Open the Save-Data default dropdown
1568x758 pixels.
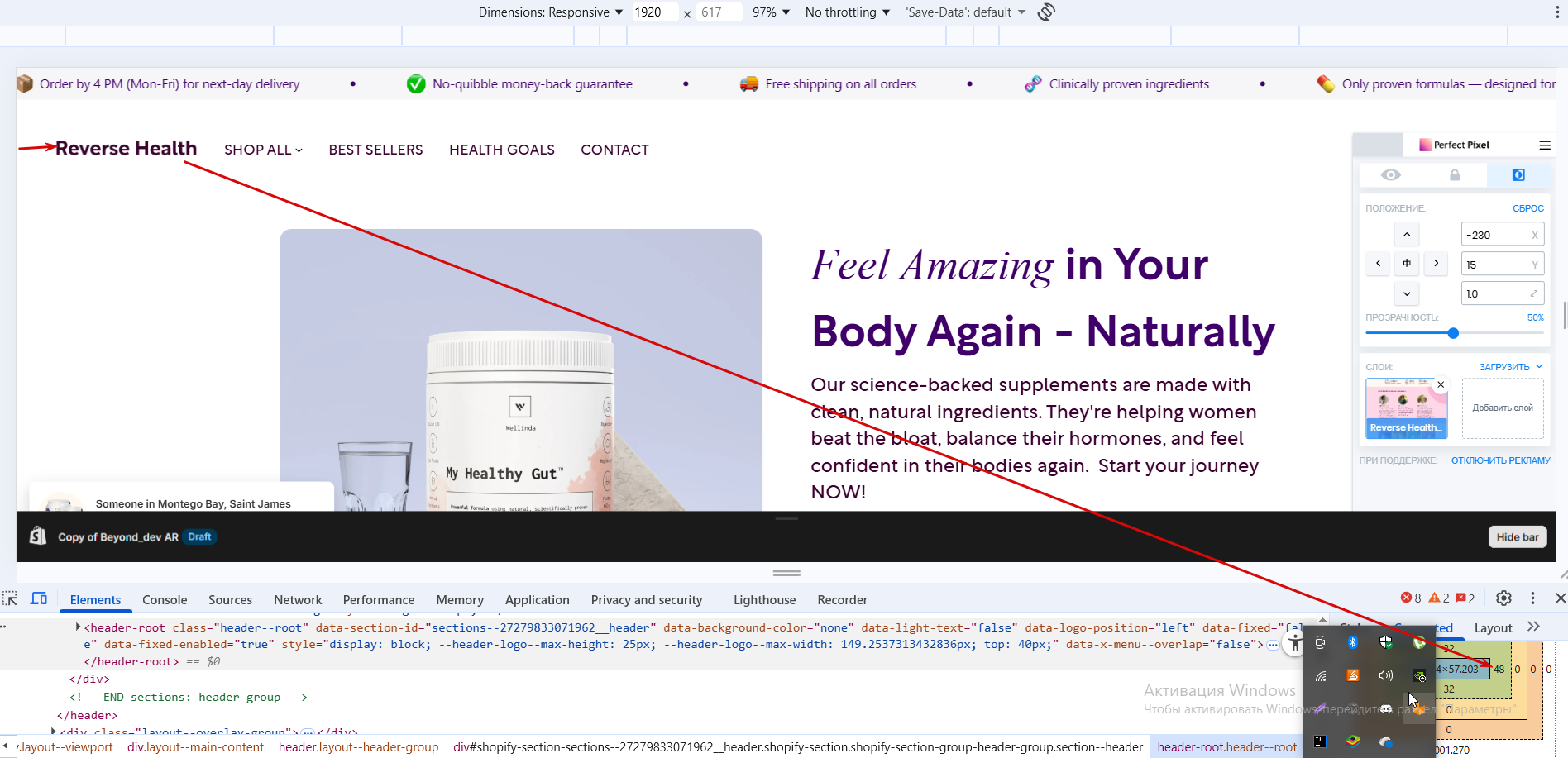click(x=965, y=12)
